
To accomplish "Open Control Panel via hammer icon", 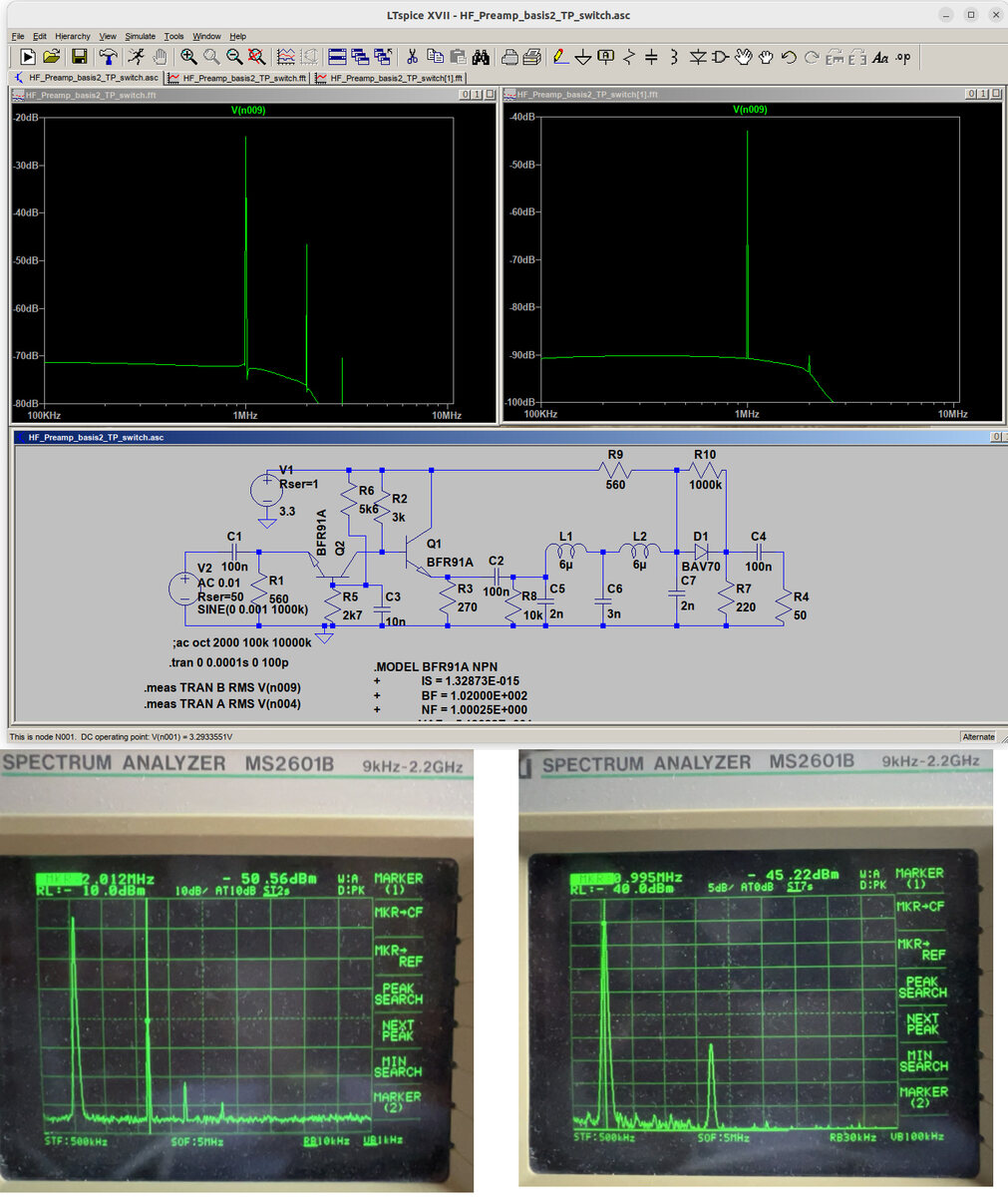I will (x=108, y=58).
